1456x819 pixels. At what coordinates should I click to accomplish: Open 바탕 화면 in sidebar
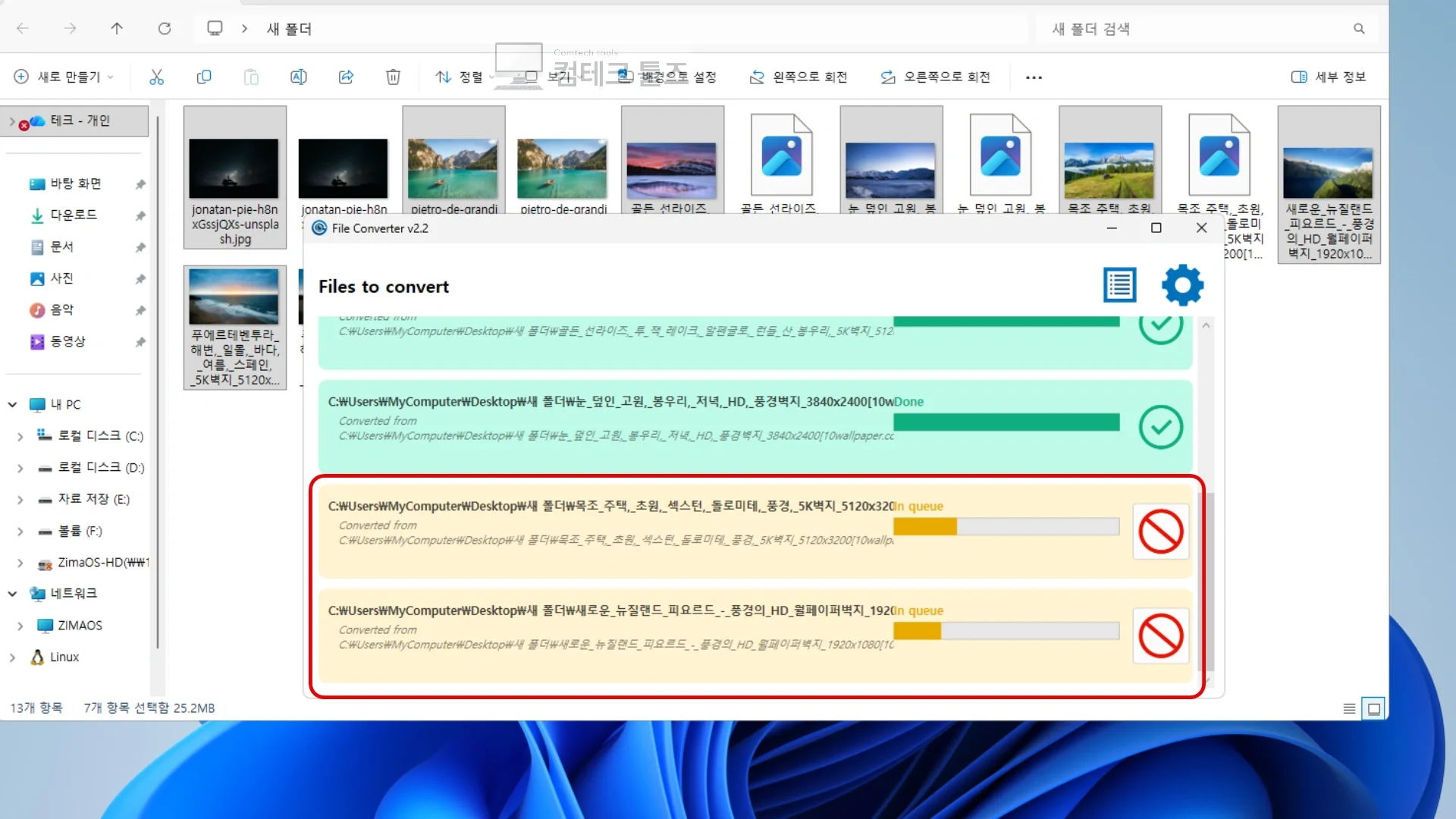[76, 184]
